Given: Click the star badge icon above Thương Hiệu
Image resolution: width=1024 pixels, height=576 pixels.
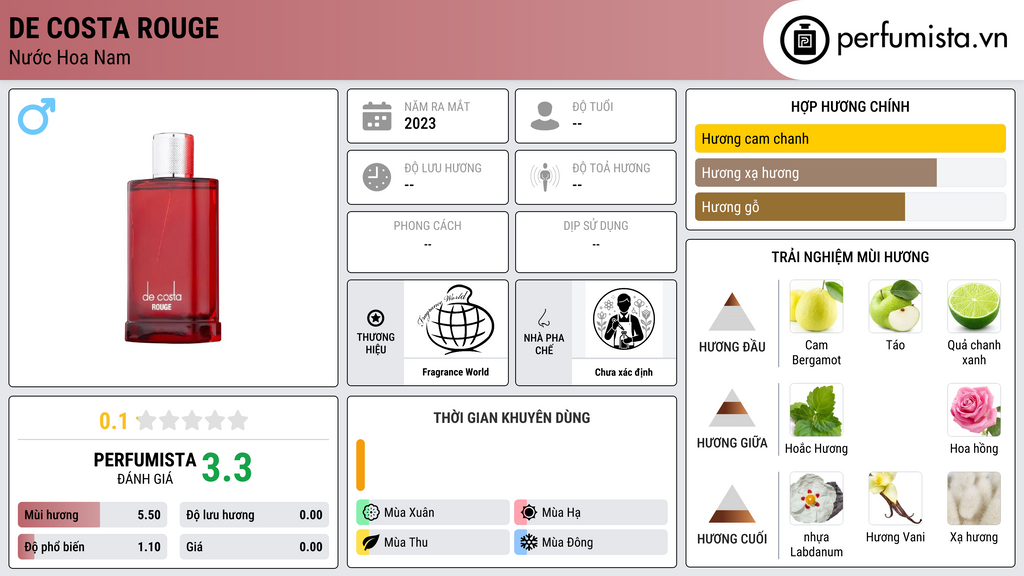Looking at the screenshot, I should click(x=376, y=318).
